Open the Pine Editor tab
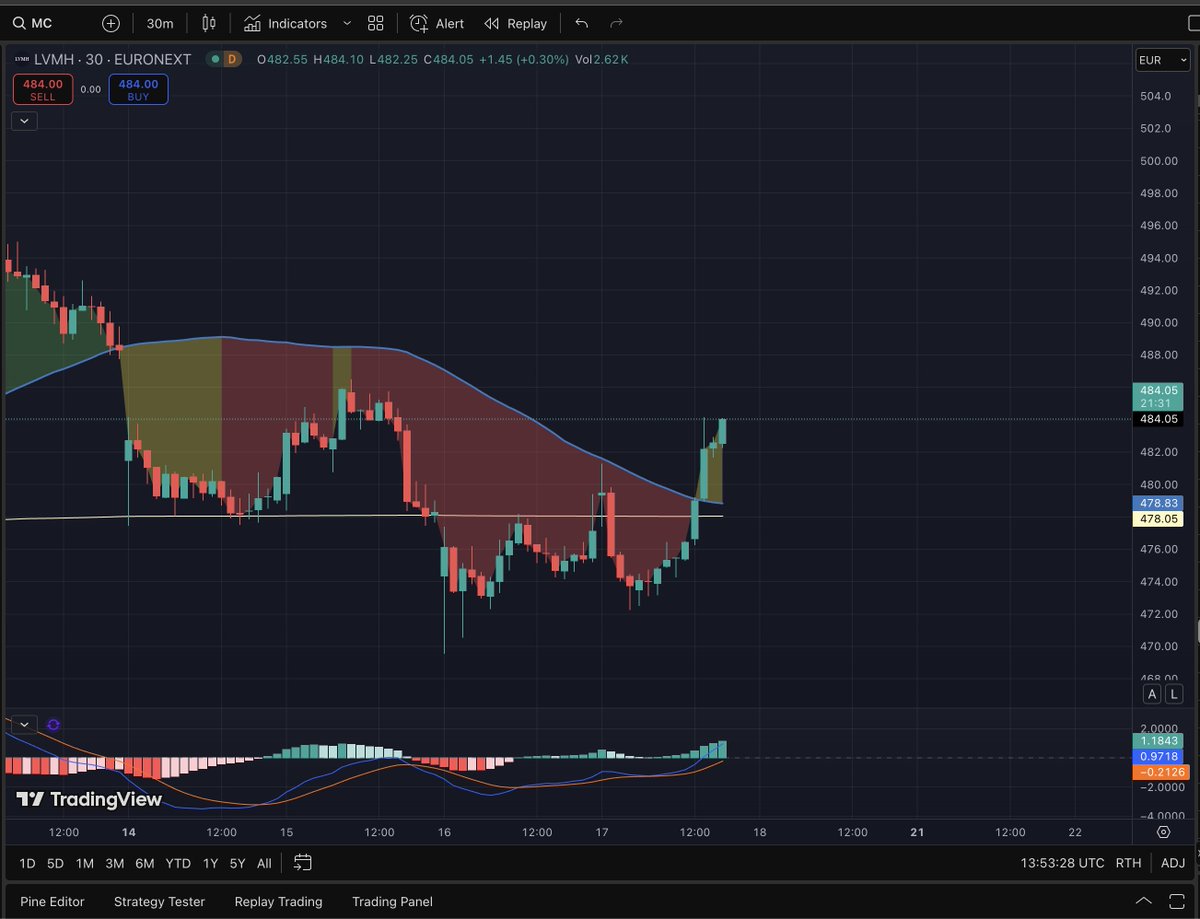Viewport: 1200px width, 919px height. point(52,902)
